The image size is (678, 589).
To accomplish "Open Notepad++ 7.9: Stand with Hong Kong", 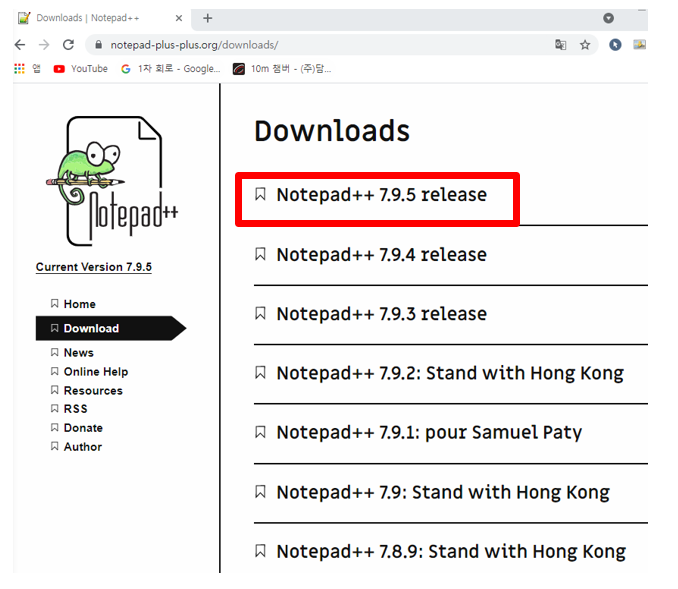I will 443,492.
